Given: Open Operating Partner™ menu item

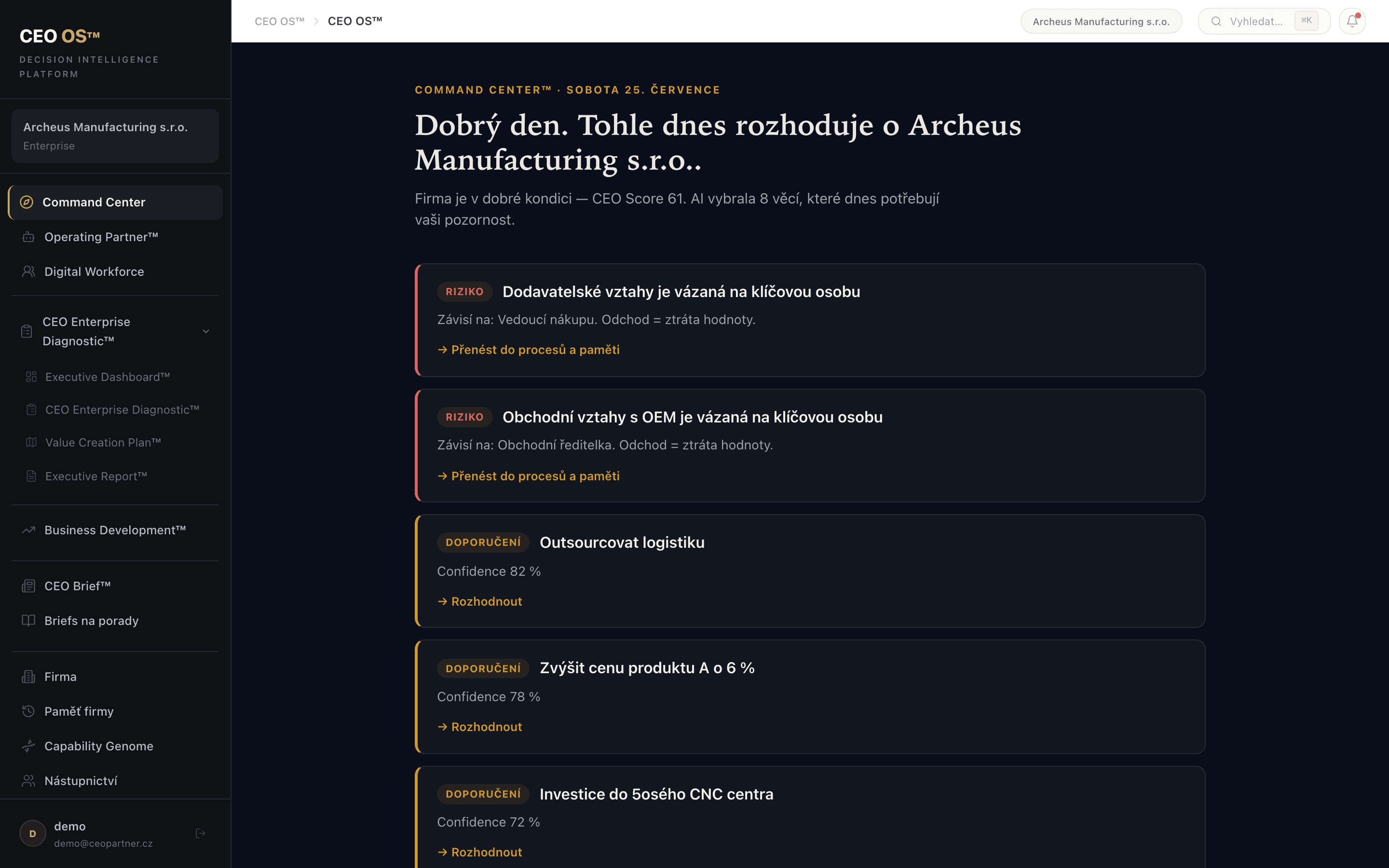Looking at the screenshot, I should pos(115,237).
